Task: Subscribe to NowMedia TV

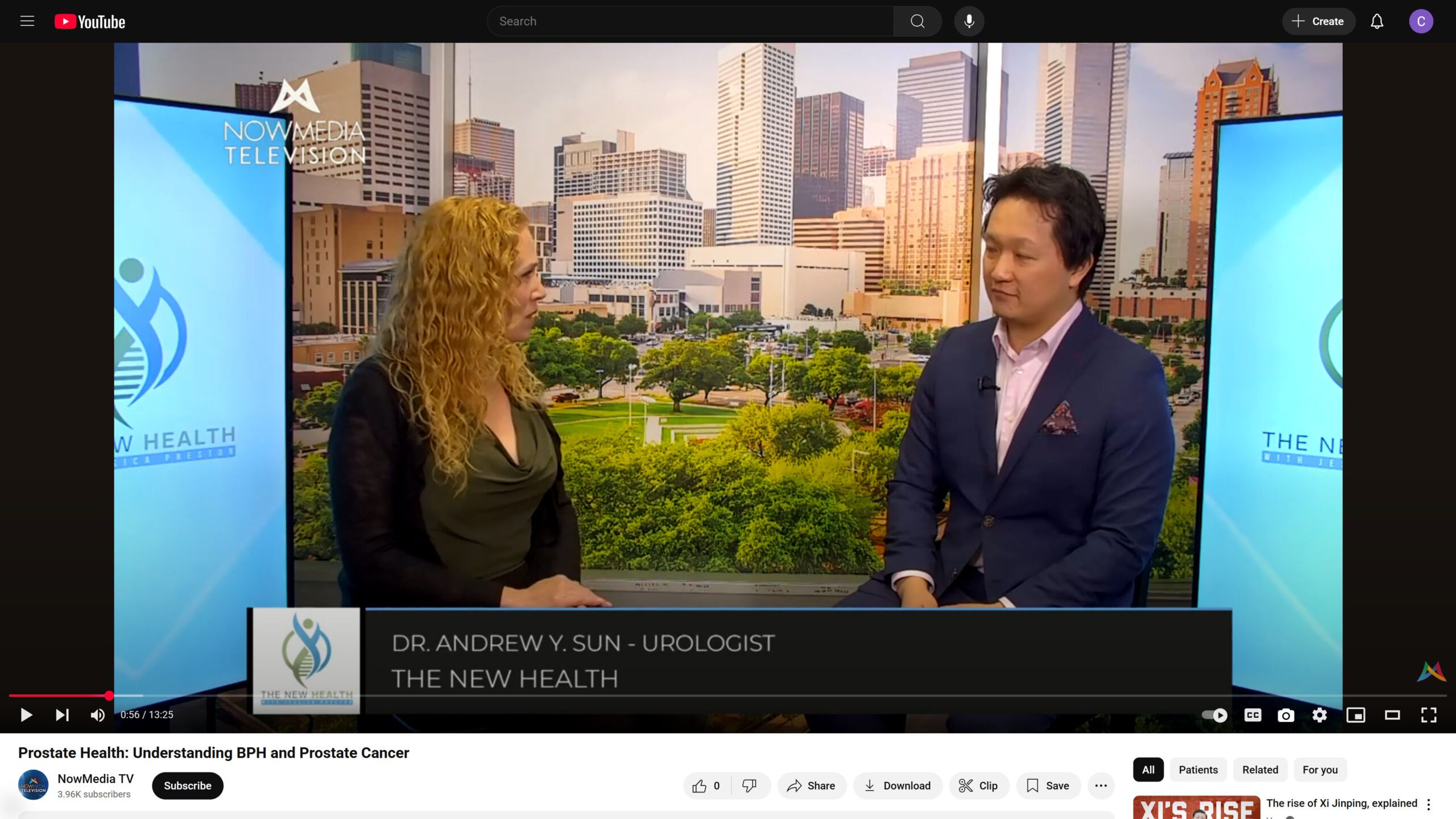Action: [x=187, y=785]
